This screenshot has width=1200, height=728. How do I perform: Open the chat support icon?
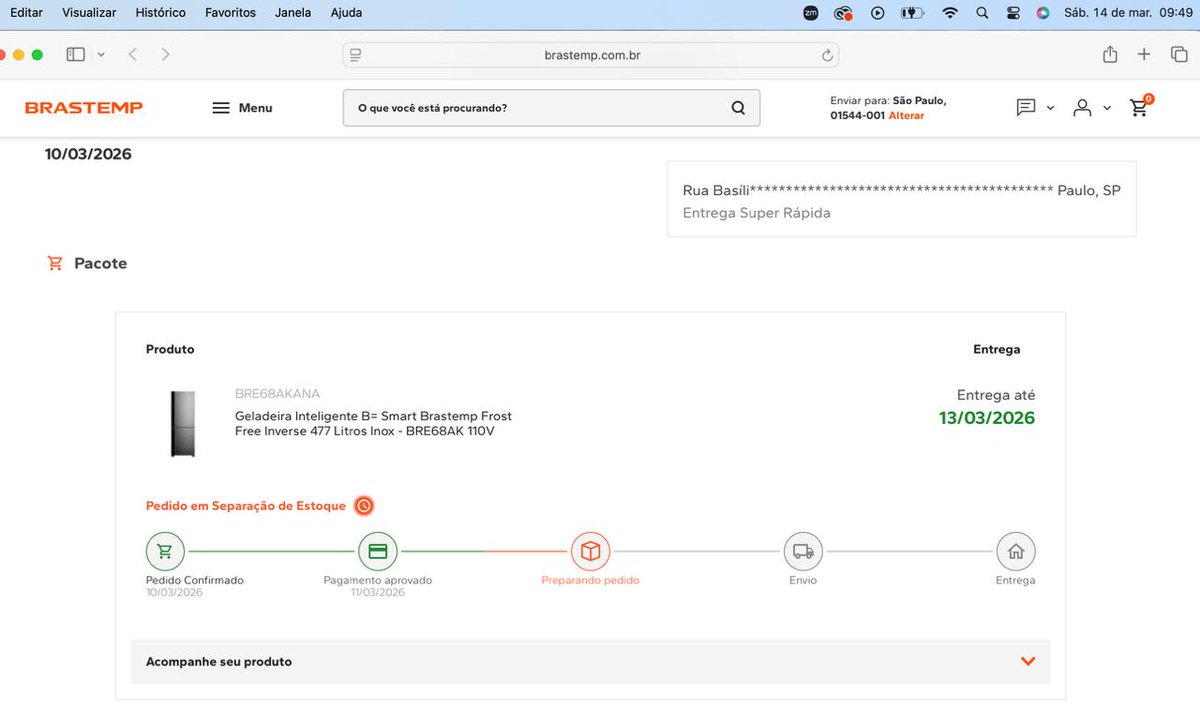click(x=1026, y=107)
